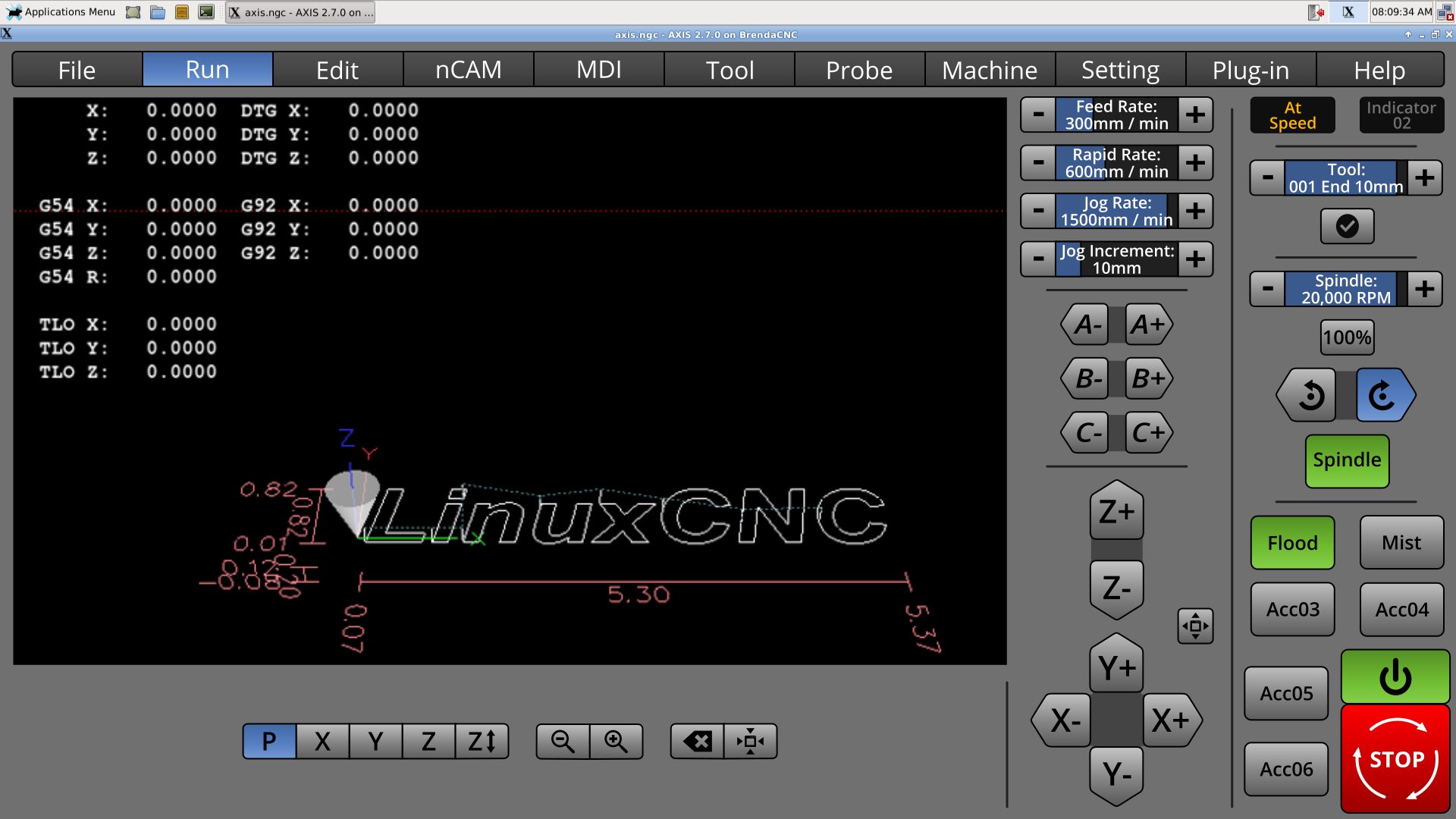This screenshot has width=1456, height=819.
Task: Toggle the Acc05 accessory
Action: pos(1286,694)
